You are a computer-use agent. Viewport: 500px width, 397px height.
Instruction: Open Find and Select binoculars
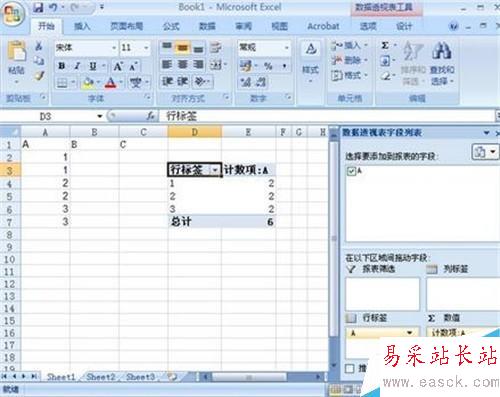click(442, 51)
